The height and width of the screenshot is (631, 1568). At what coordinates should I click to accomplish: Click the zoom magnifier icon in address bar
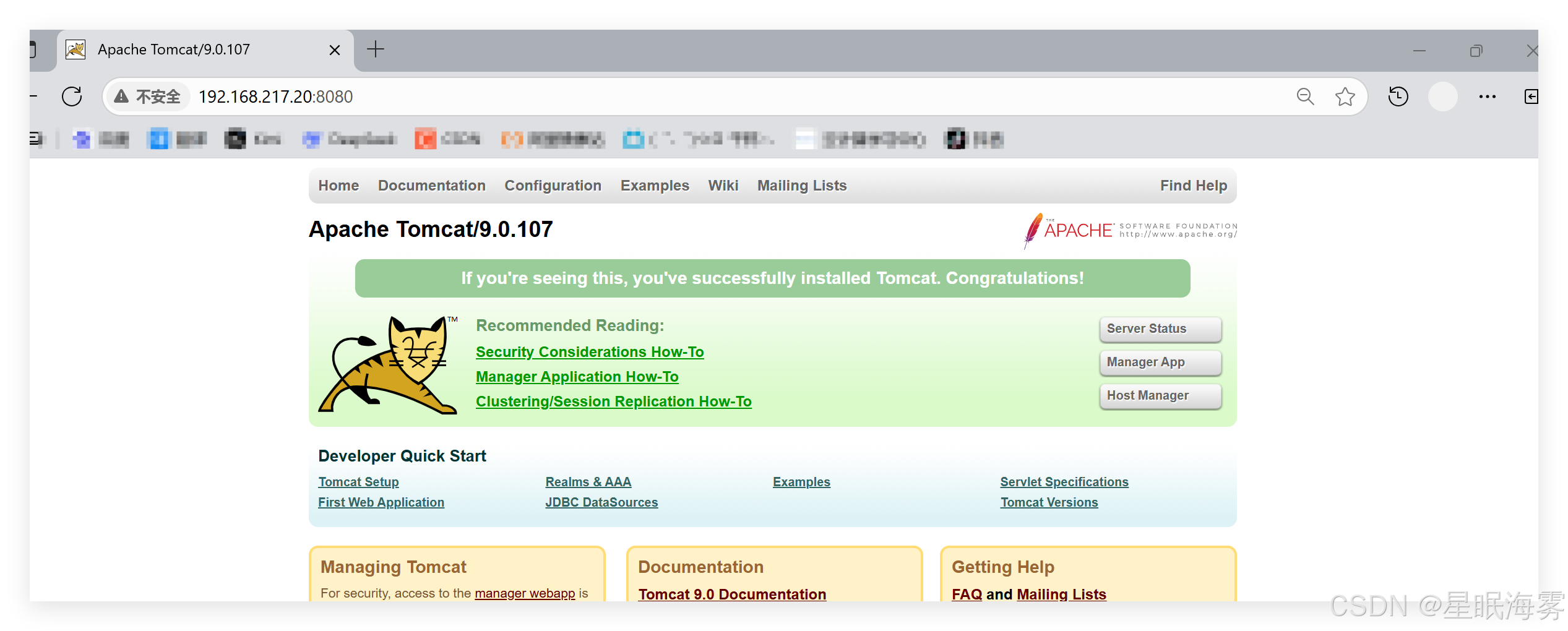pyautogui.click(x=1305, y=97)
